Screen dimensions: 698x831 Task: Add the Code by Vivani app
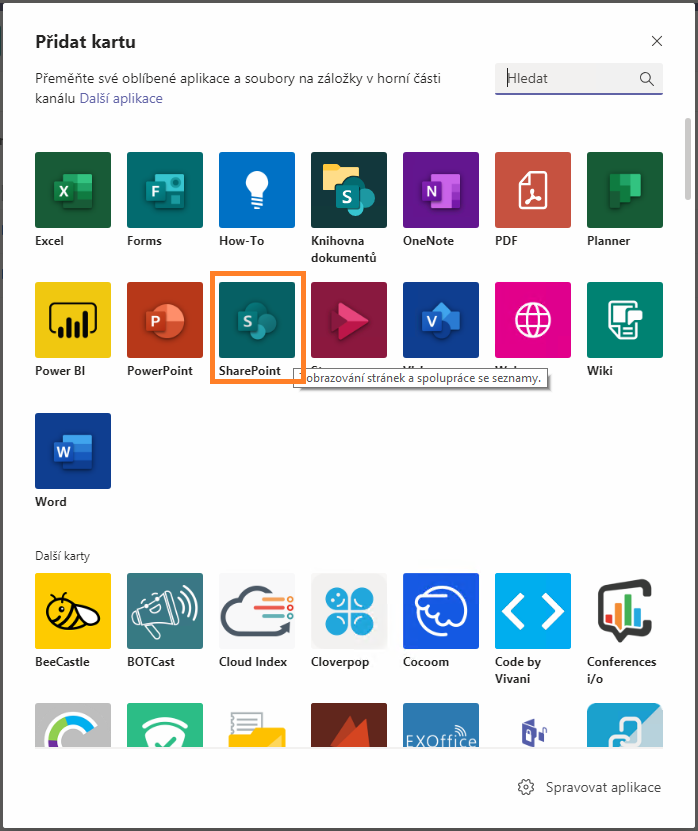[533, 611]
